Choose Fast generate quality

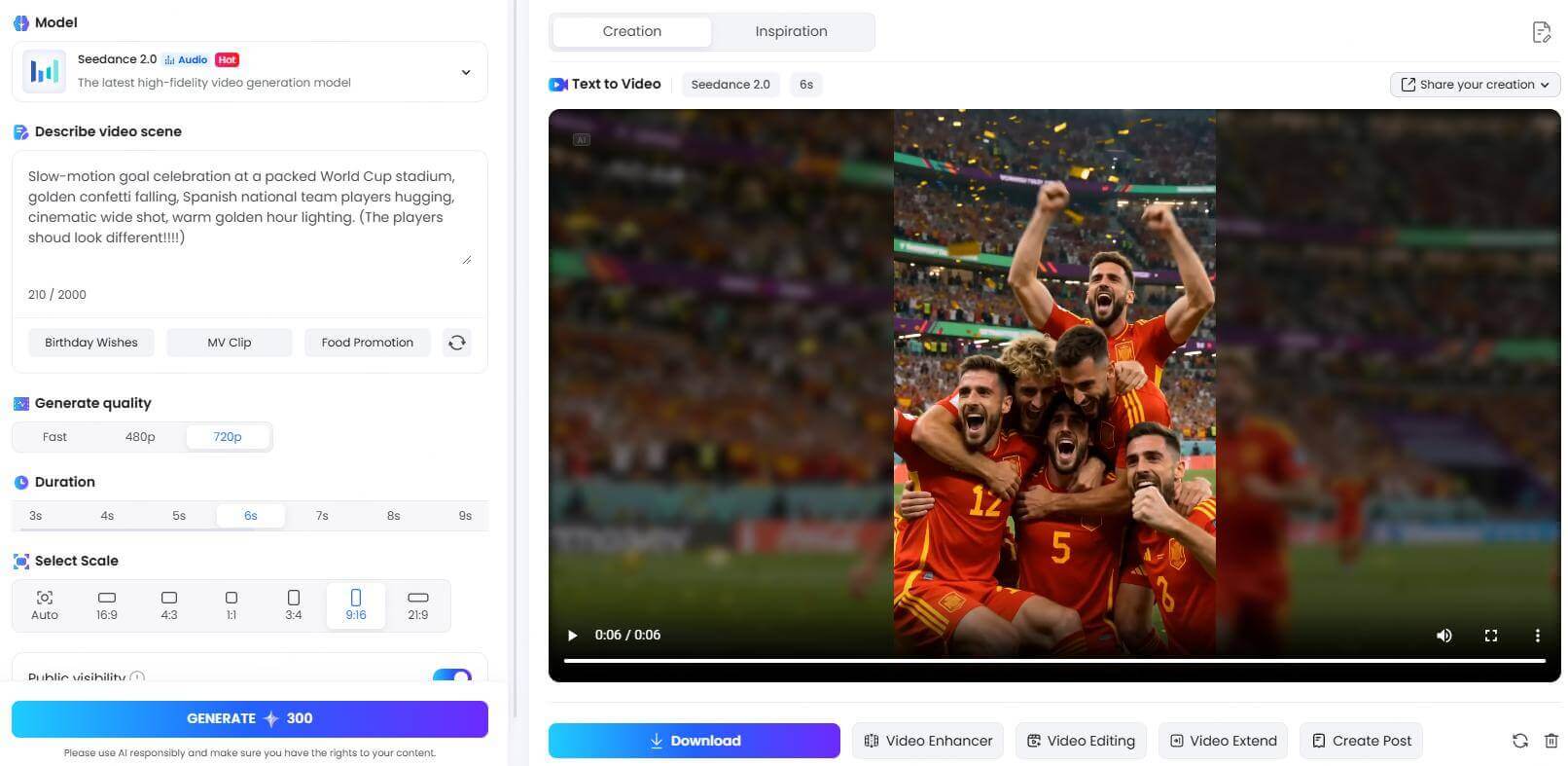tap(54, 437)
